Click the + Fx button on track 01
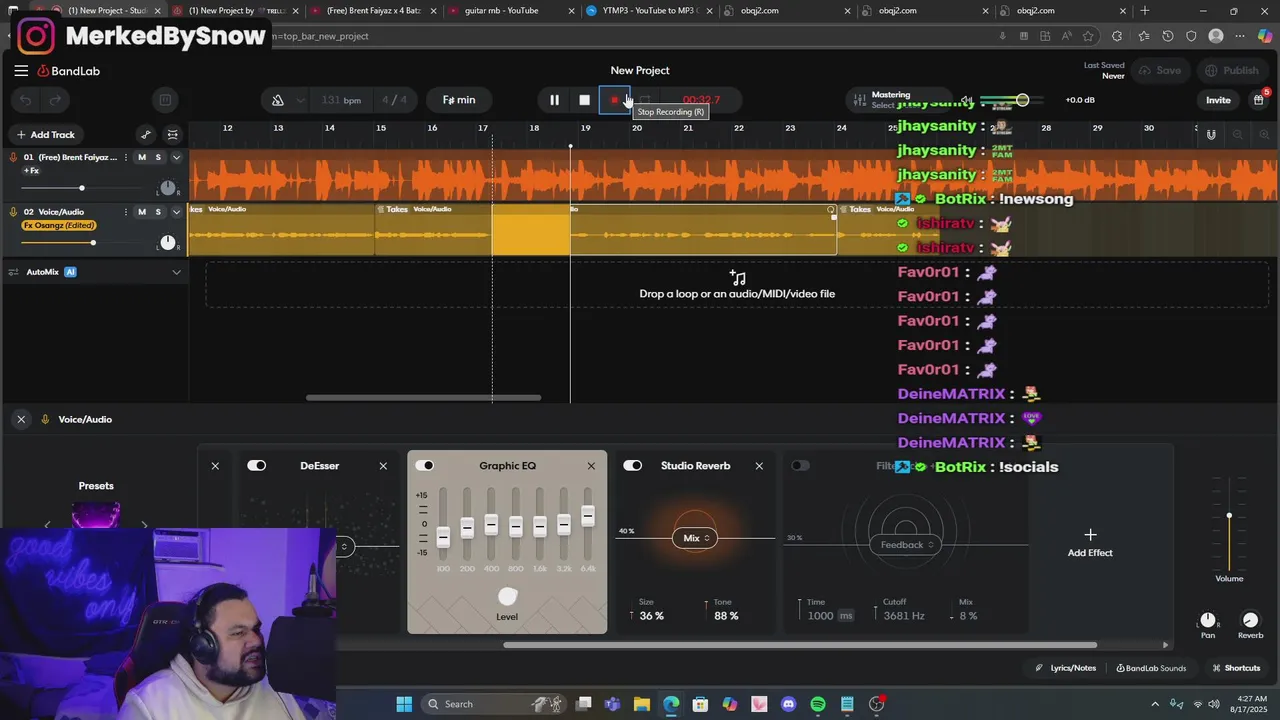The height and width of the screenshot is (720, 1280). pos(31,171)
